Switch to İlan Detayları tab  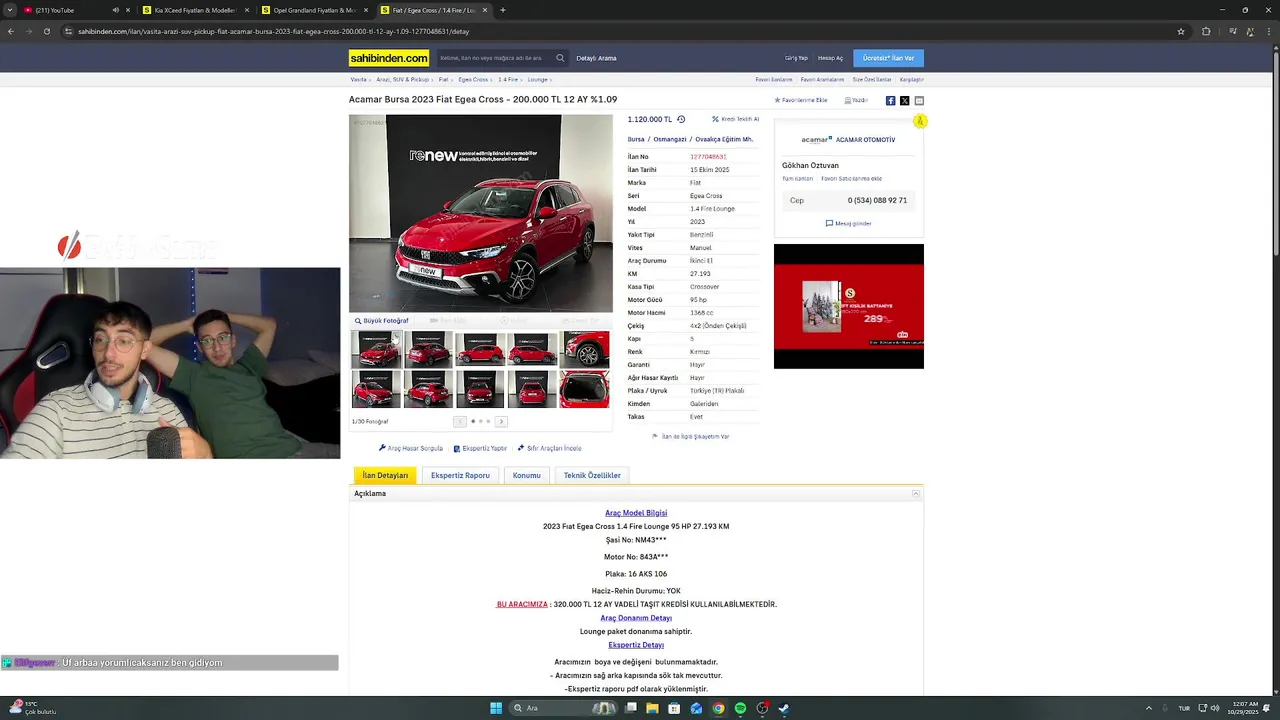point(385,475)
